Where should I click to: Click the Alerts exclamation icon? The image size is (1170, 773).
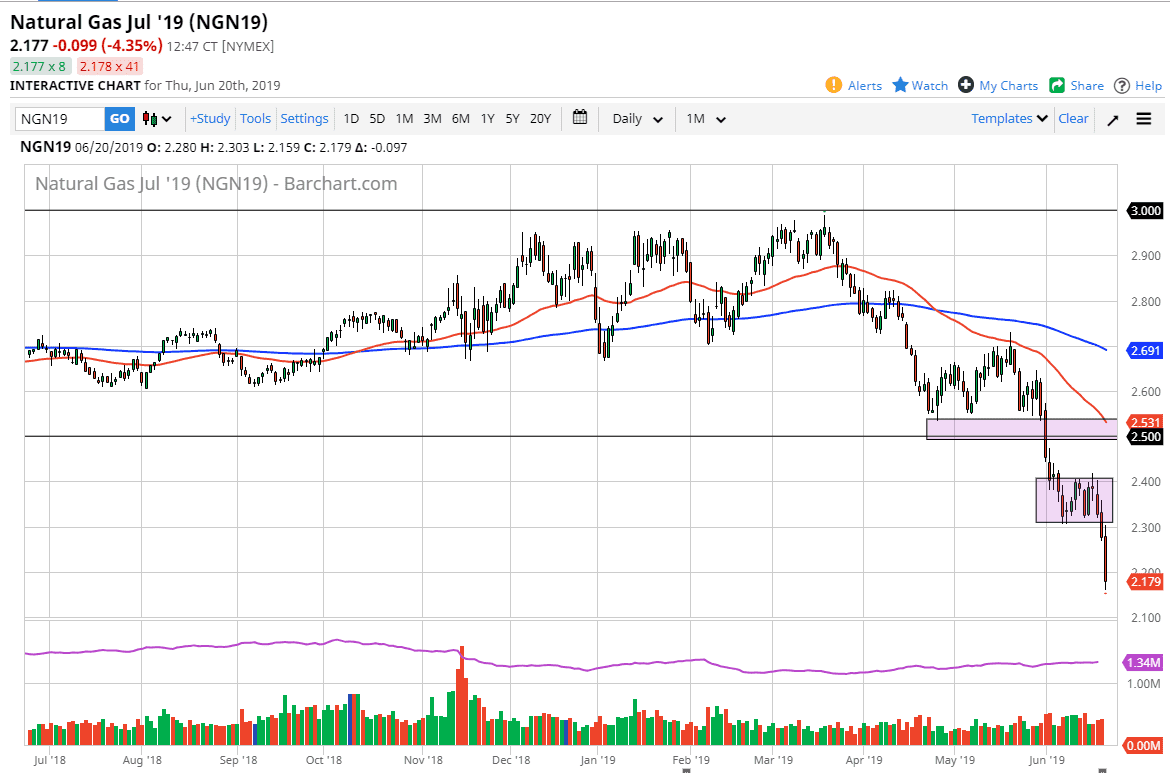pos(833,85)
